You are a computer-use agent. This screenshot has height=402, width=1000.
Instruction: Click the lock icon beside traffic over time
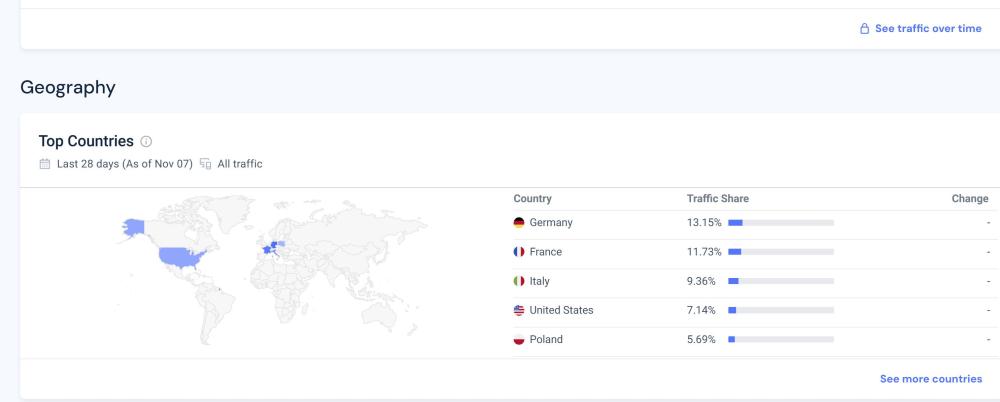click(x=865, y=29)
